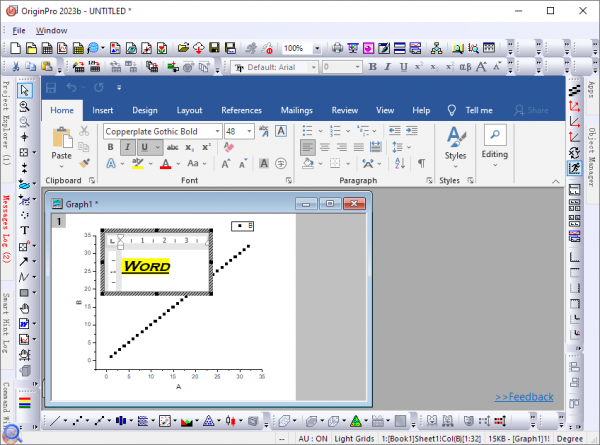
Task: Open the Window menu
Action: pyautogui.click(x=50, y=30)
